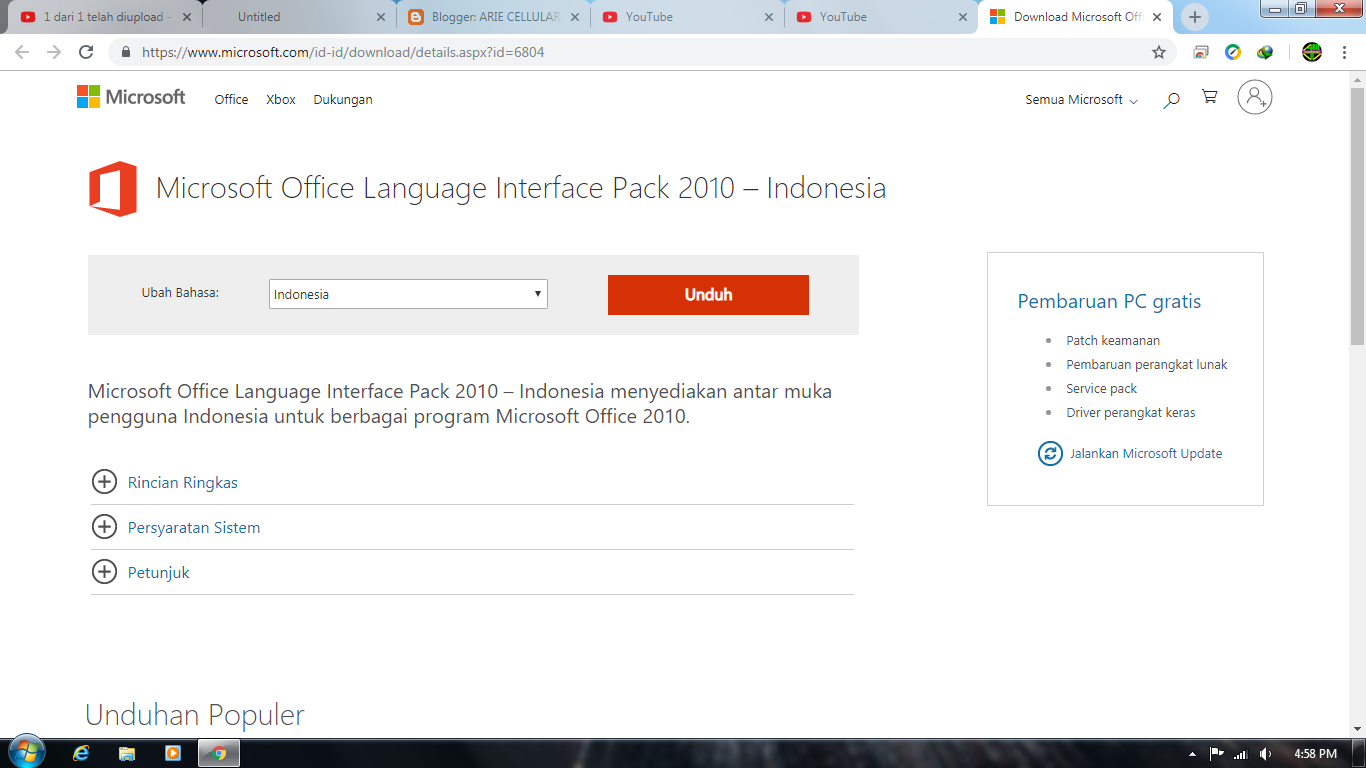Click the red Unduh download button
Viewport: 1366px width, 768px height.
(x=708, y=295)
